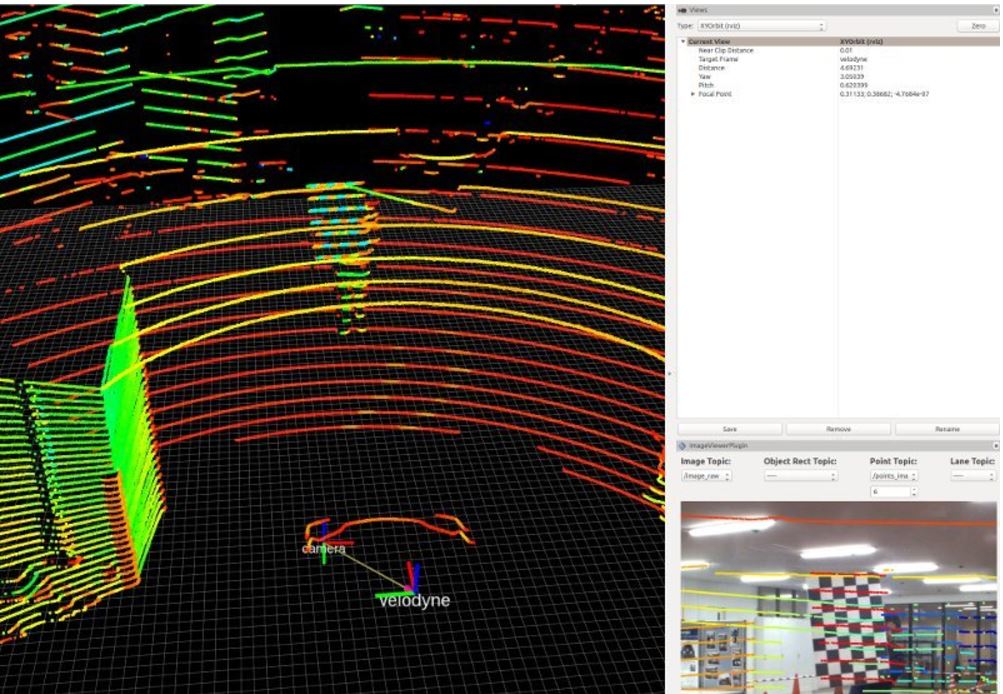
Task: Click the ImageViewerPlugin panel icon
Action: [682, 445]
